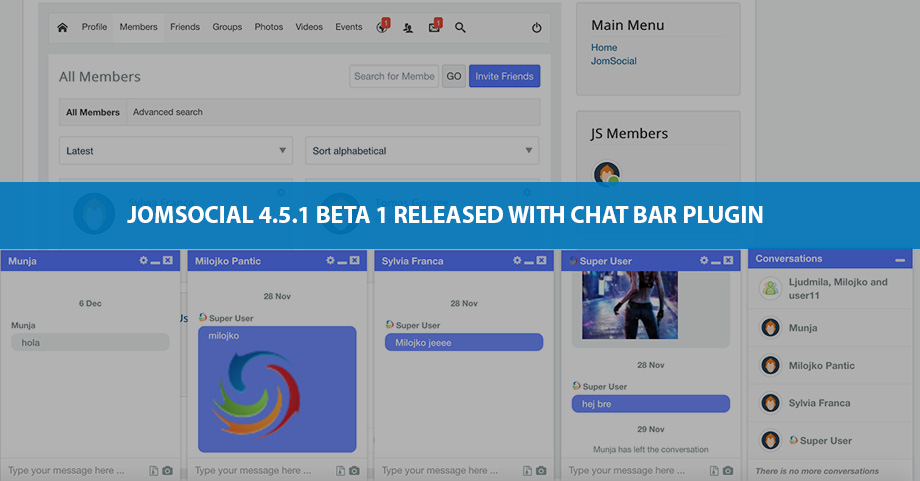Open settings gear in Munja chat

pyautogui.click(x=143, y=260)
